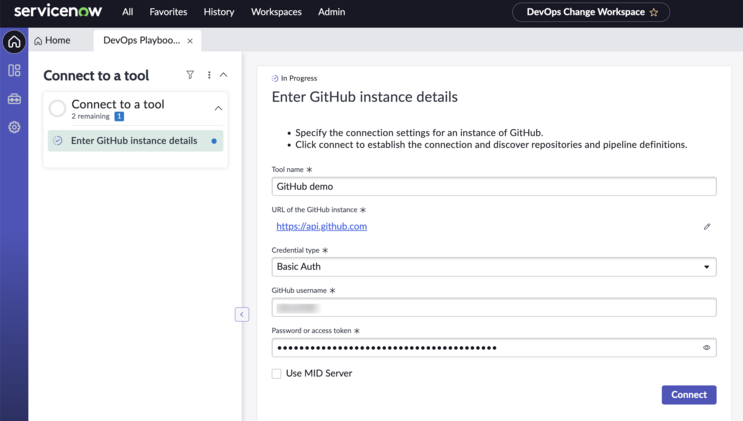Switch to the Home tab
The width and height of the screenshot is (743, 421).
[52, 41]
